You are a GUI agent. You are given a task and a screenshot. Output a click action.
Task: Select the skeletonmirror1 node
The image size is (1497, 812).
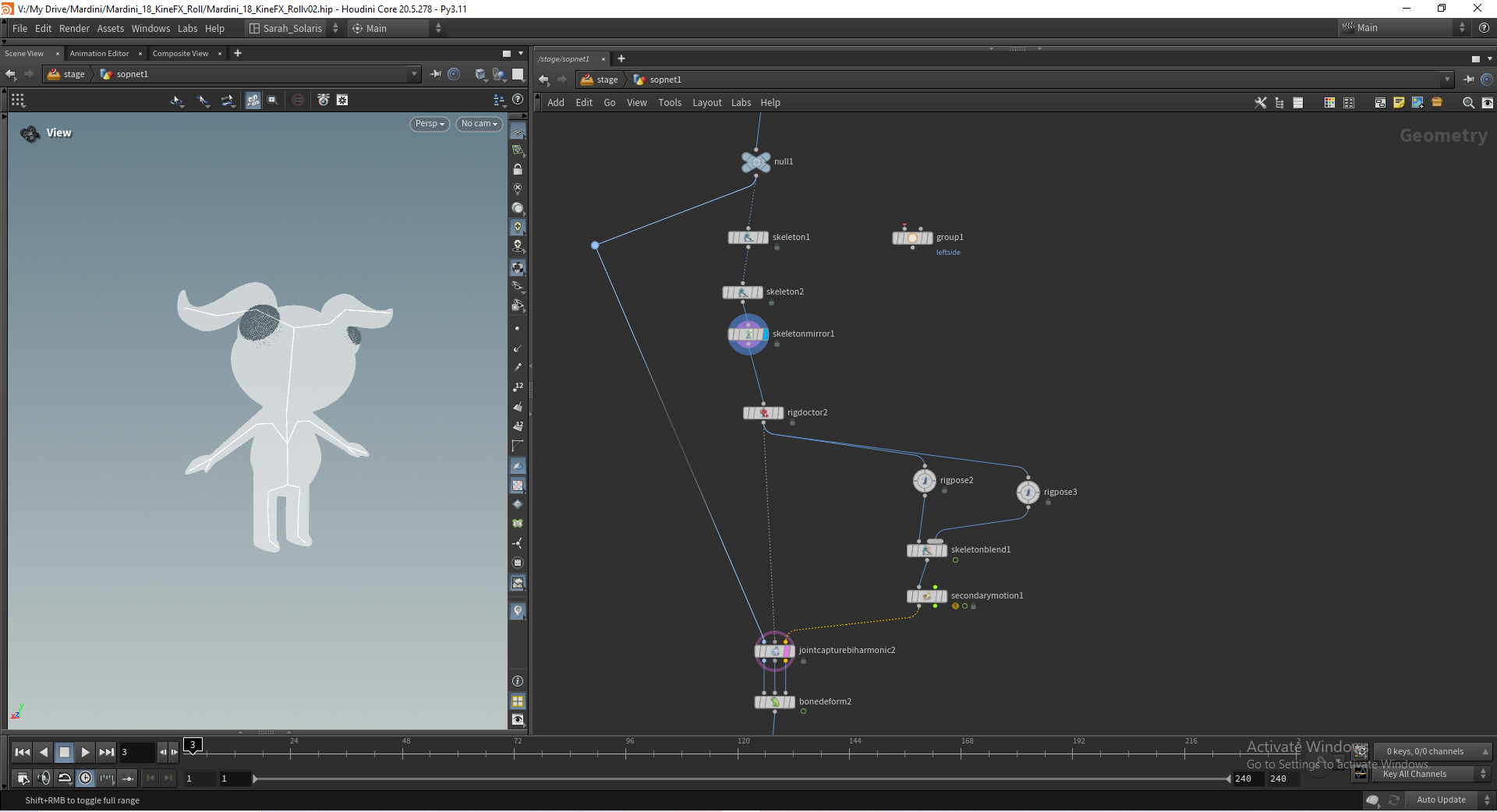[748, 334]
